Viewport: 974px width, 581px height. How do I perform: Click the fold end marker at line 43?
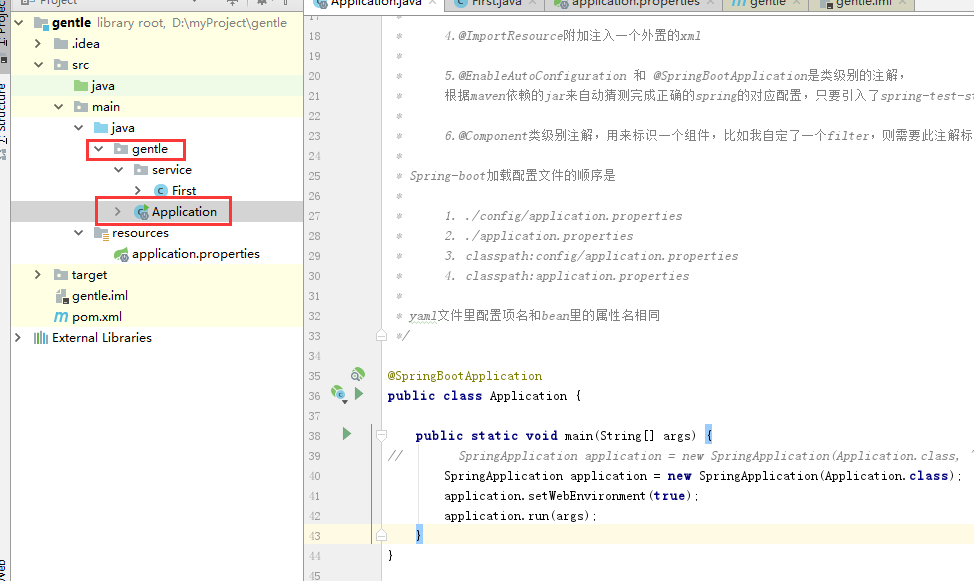coord(381,536)
